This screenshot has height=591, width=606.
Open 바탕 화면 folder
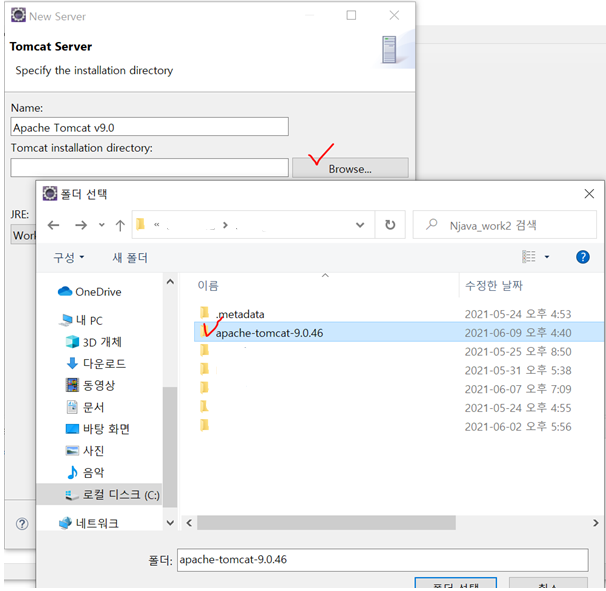pos(98,429)
